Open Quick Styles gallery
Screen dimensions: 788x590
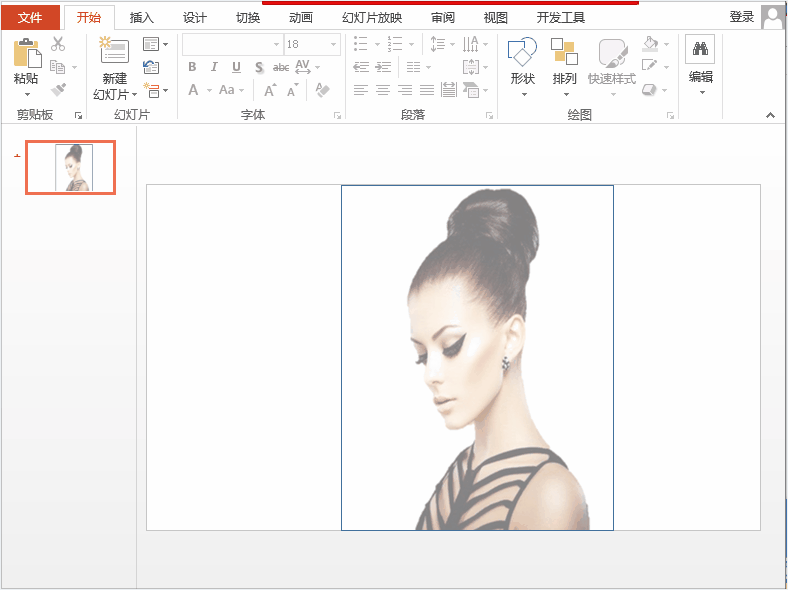tap(612, 66)
